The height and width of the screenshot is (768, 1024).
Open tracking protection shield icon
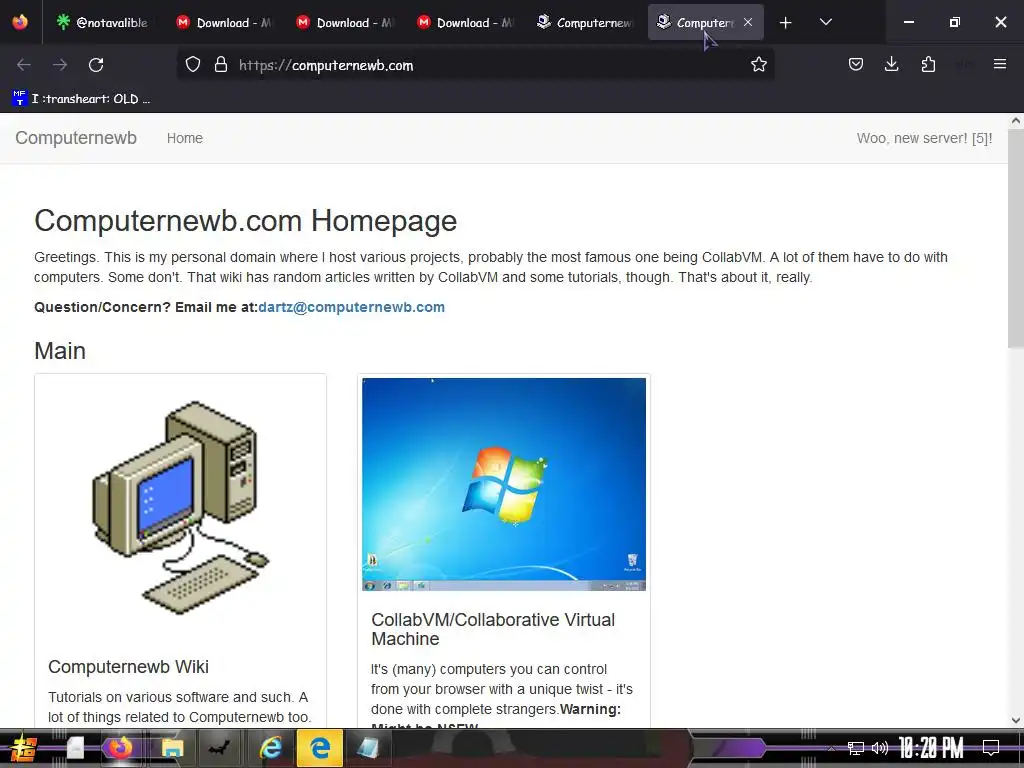[193, 65]
